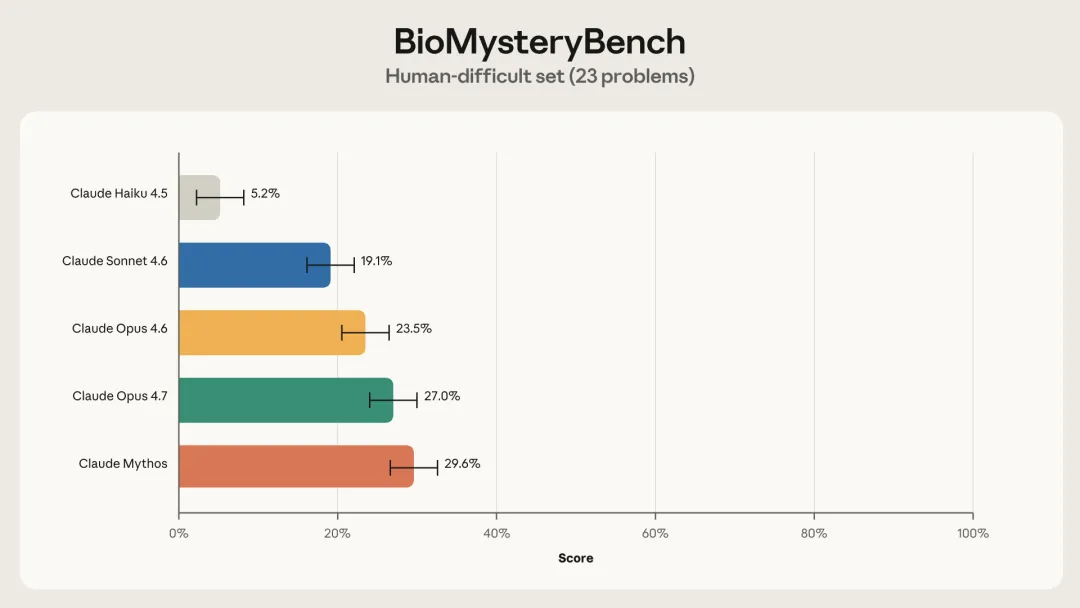The image size is (1080, 608).
Task: Click the 40% x-axis tick label
Action: [x=496, y=534]
